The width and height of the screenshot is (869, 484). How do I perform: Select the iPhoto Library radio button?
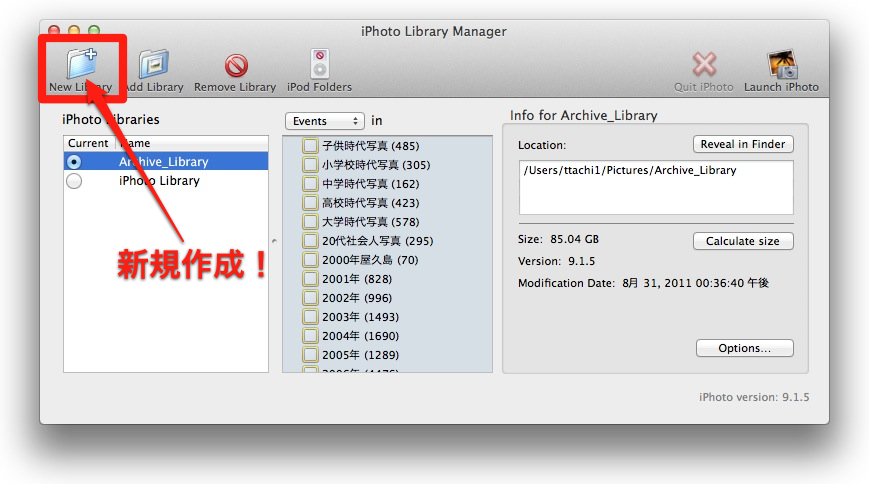(74, 181)
